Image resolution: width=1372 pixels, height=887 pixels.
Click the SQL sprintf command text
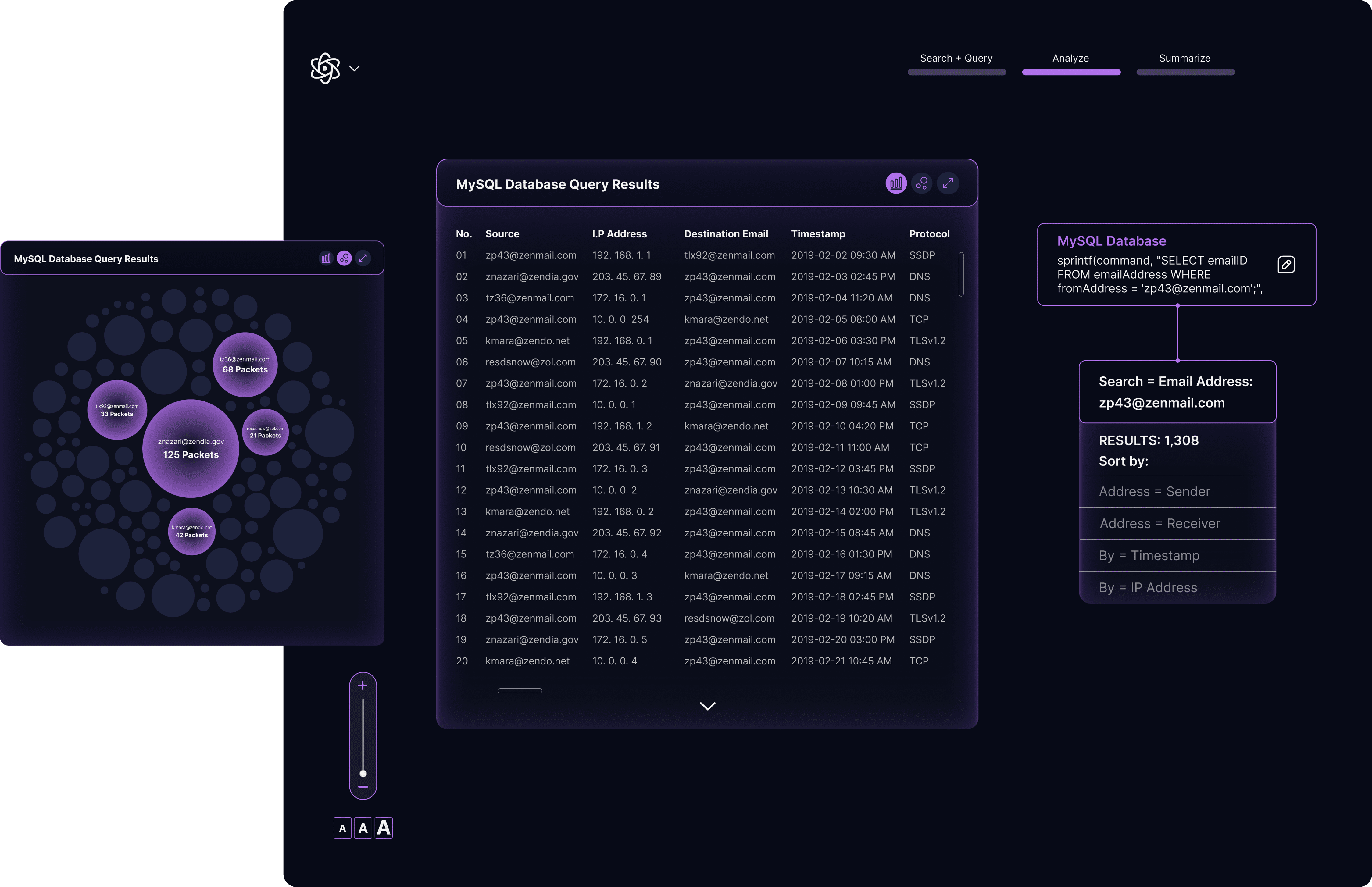1159,275
